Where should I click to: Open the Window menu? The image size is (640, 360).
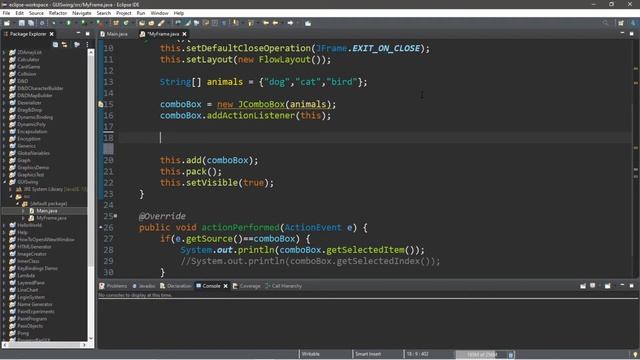(x=159, y=13)
